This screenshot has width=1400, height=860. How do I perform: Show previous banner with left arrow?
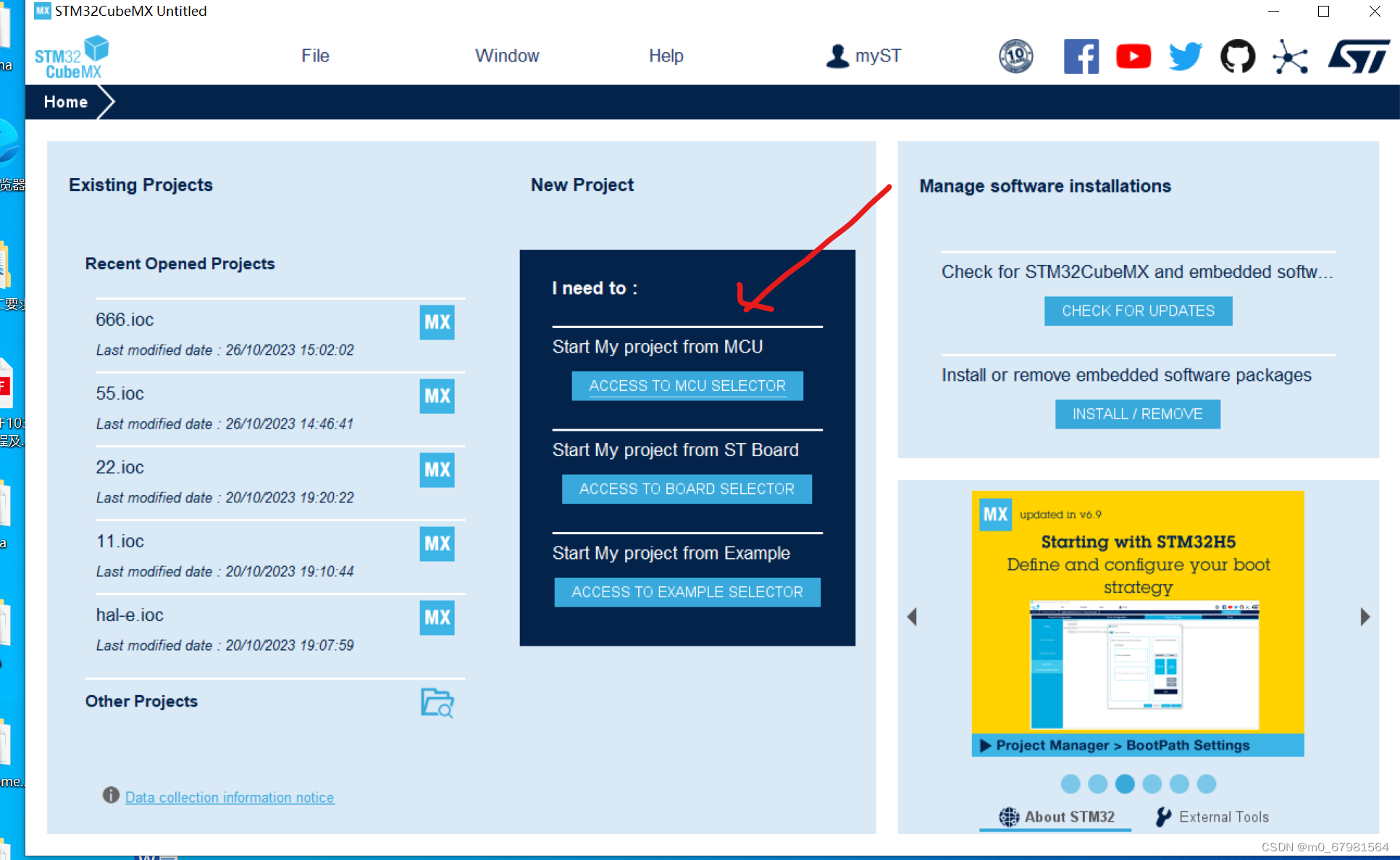pos(913,617)
